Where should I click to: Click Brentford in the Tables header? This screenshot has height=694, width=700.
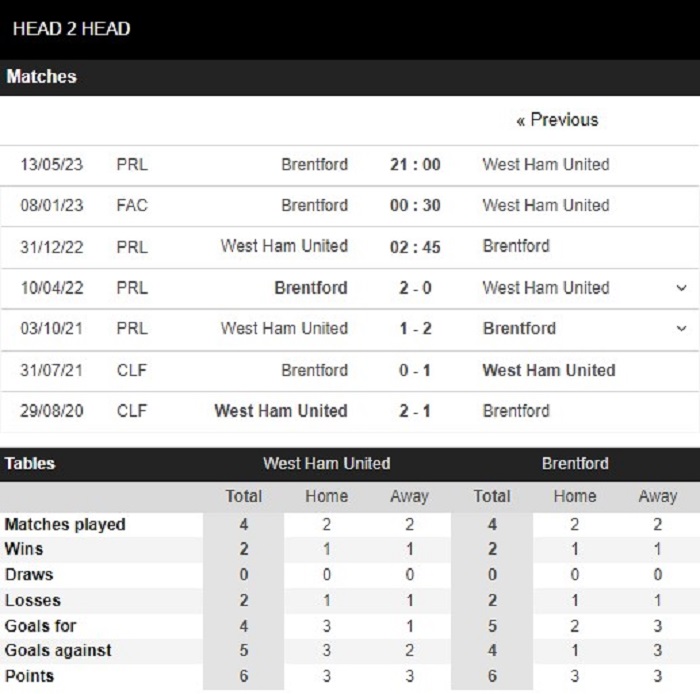575,464
